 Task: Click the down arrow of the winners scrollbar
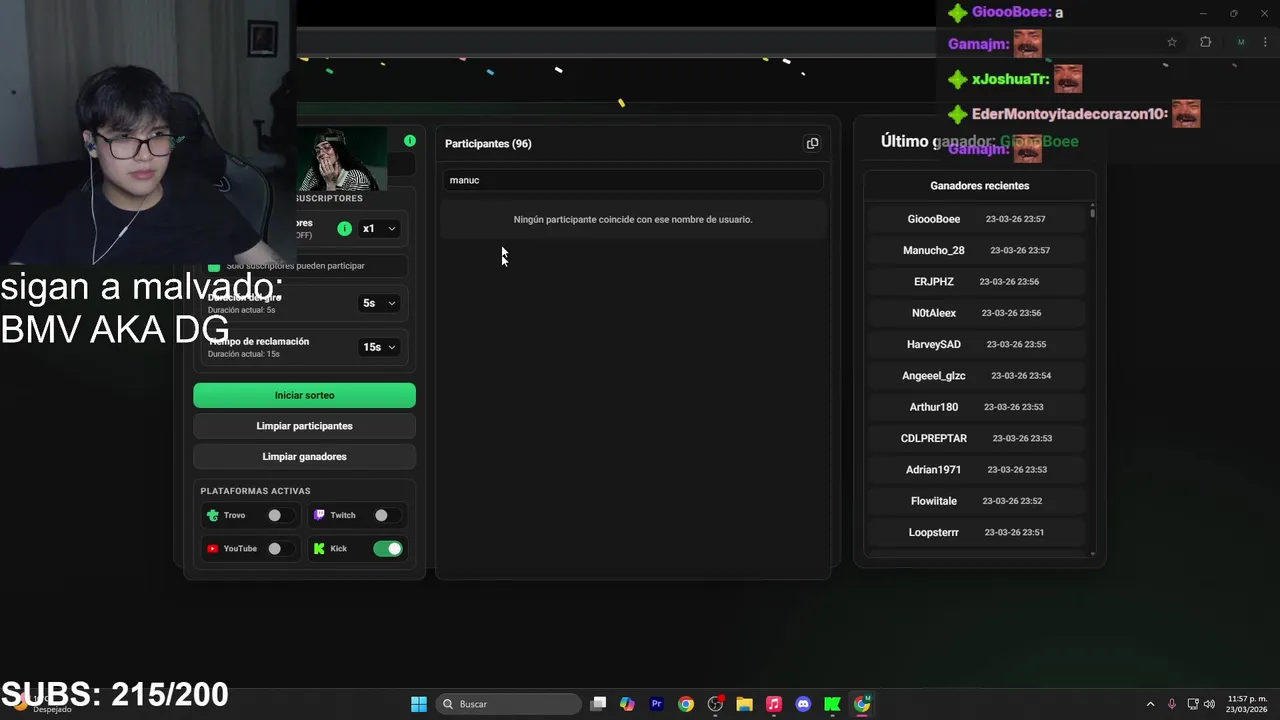[x=1092, y=553]
